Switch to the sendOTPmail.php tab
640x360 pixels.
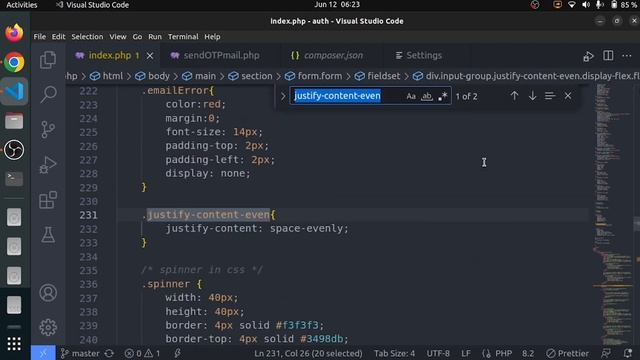(x=221, y=56)
